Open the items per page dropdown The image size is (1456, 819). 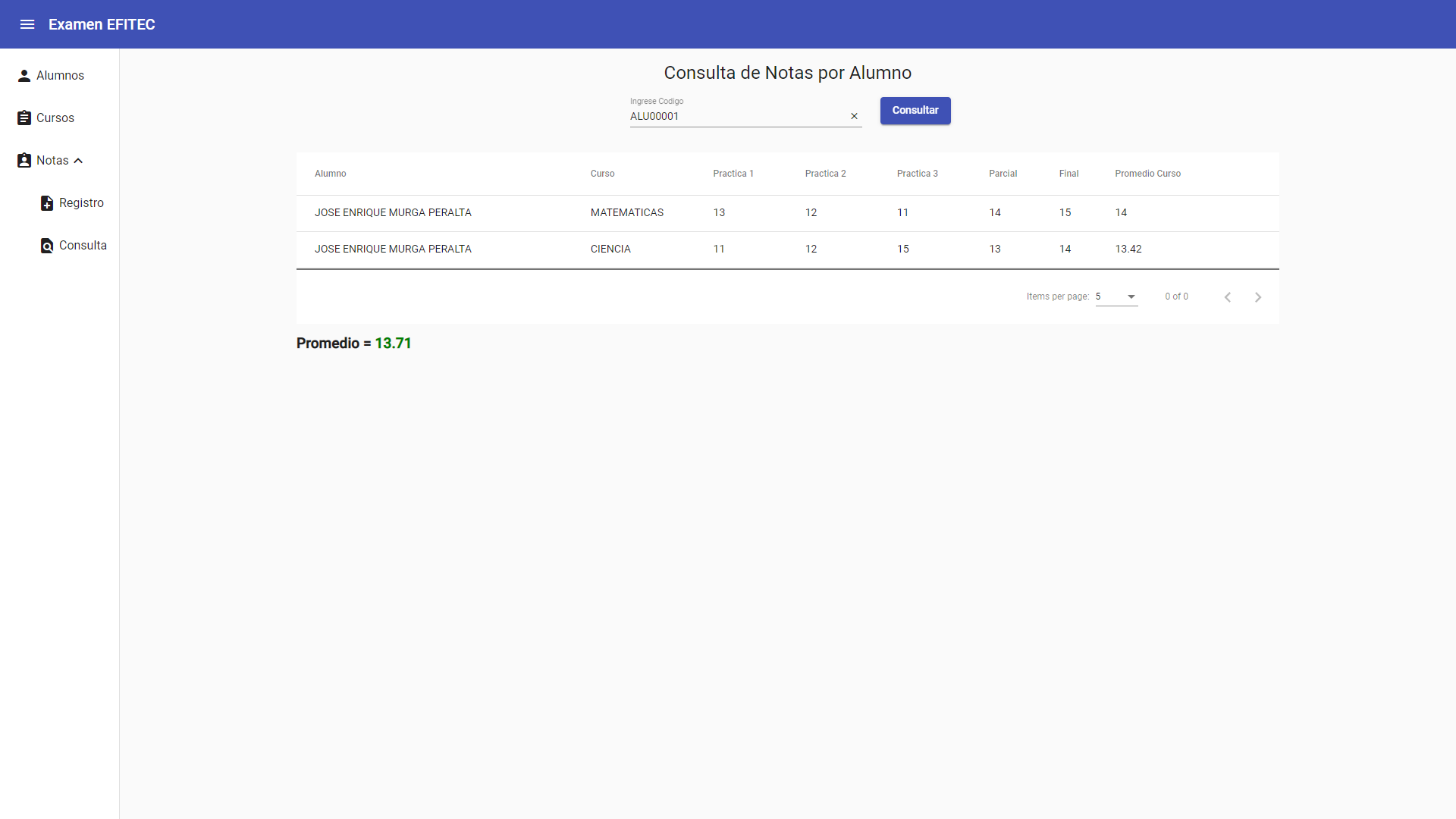(1115, 297)
